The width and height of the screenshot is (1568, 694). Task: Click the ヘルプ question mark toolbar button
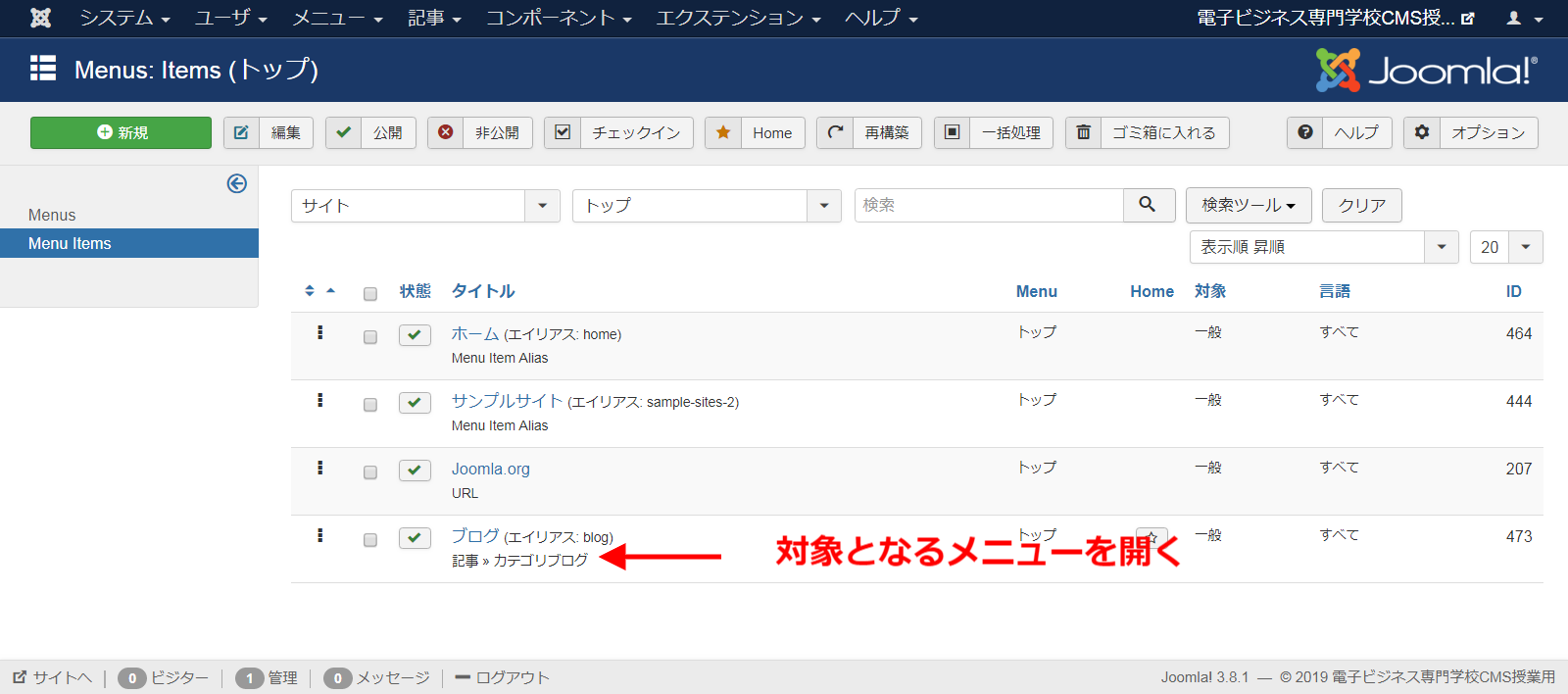(1339, 132)
